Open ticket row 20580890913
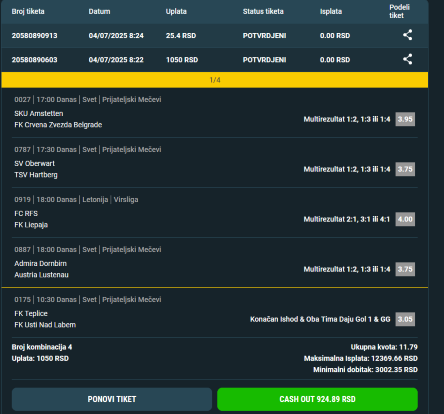This screenshot has width=444, height=414. 215,35
